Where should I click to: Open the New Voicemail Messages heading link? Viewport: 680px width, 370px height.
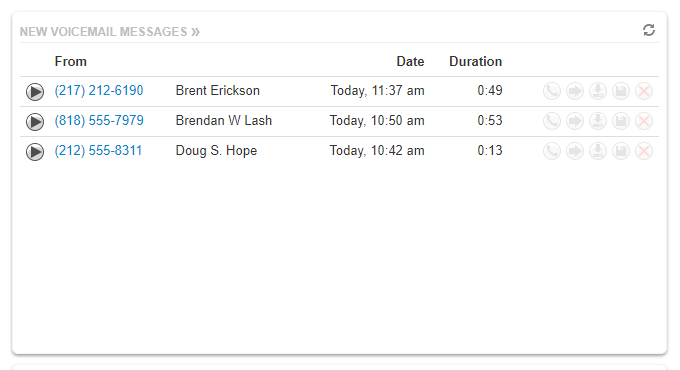tap(110, 32)
